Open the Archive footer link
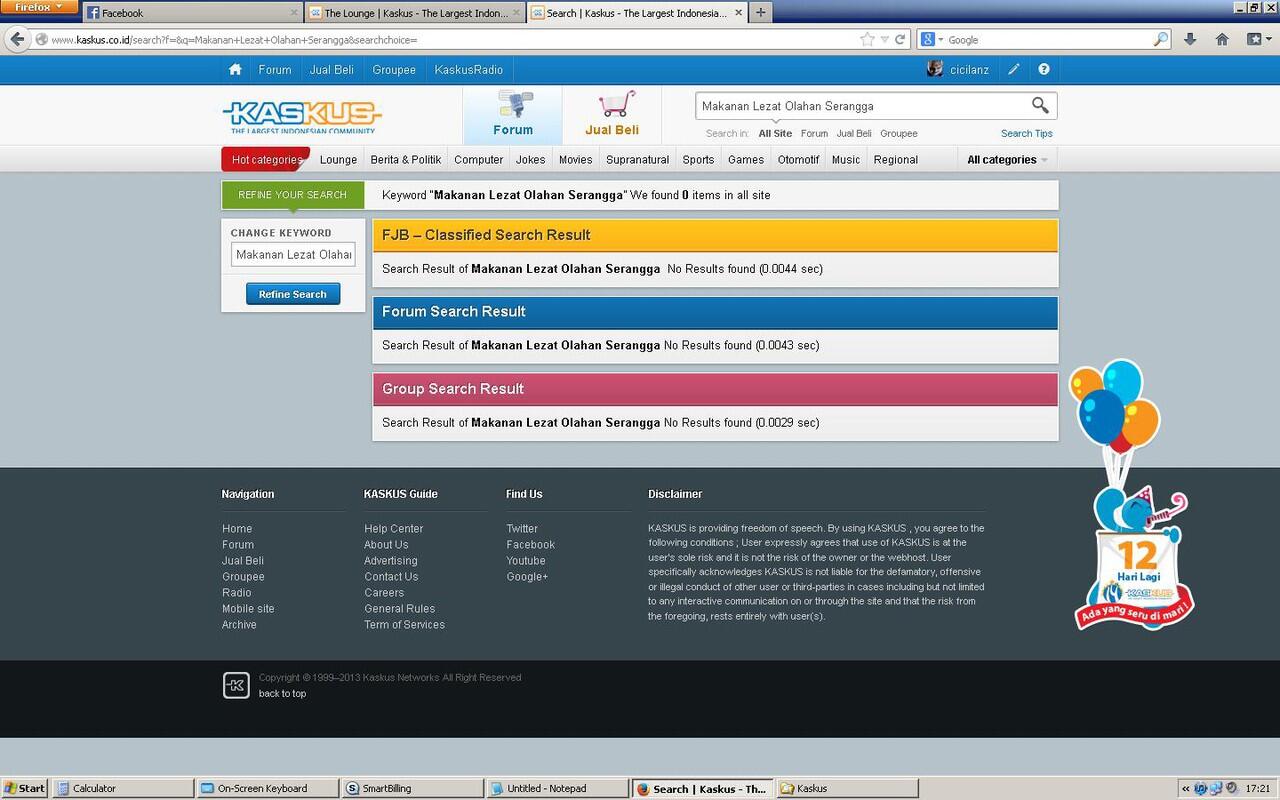 [239, 625]
